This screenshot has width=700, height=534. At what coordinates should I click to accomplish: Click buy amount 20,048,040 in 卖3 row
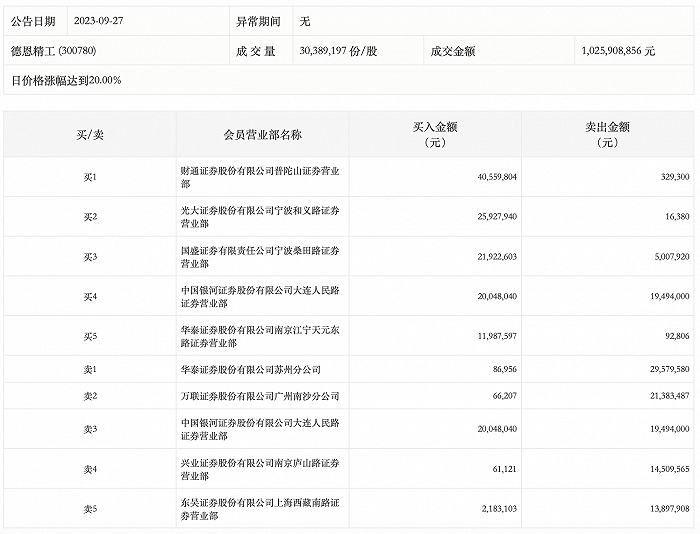point(497,429)
